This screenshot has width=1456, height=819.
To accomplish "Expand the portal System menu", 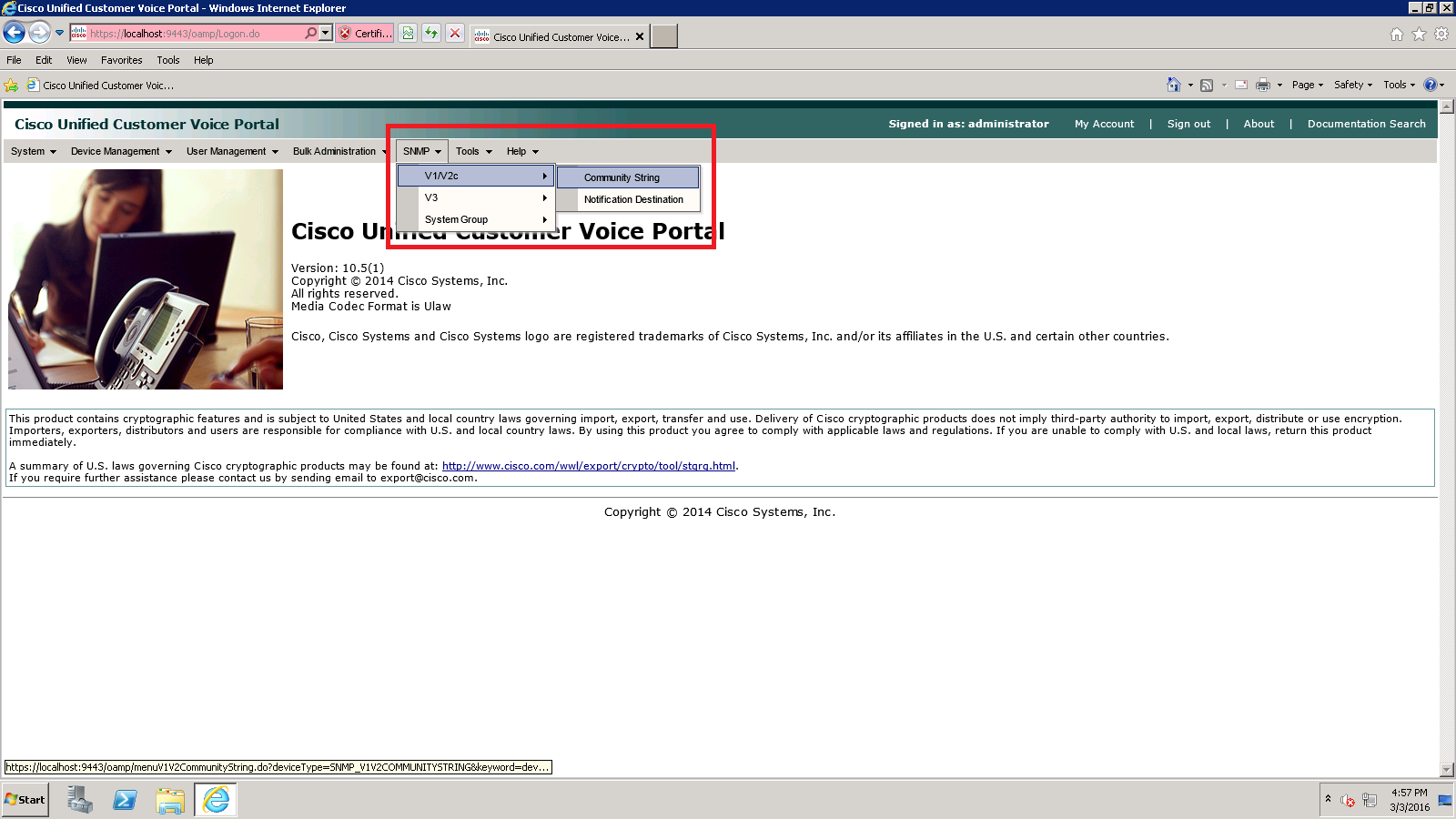I will point(34,151).
